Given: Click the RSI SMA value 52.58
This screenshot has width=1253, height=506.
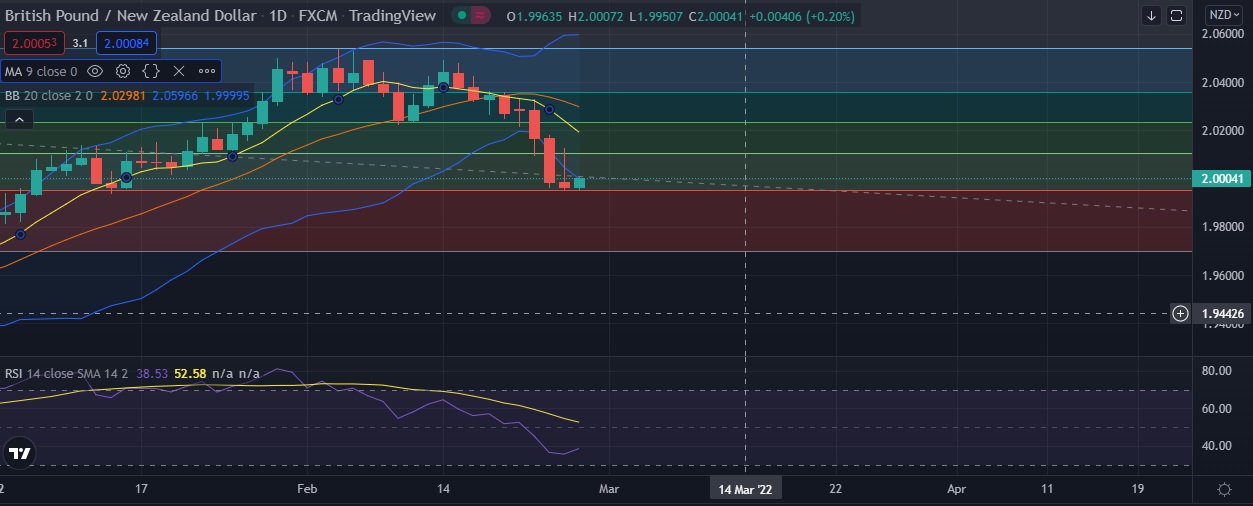Looking at the screenshot, I should (x=190, y=373).
